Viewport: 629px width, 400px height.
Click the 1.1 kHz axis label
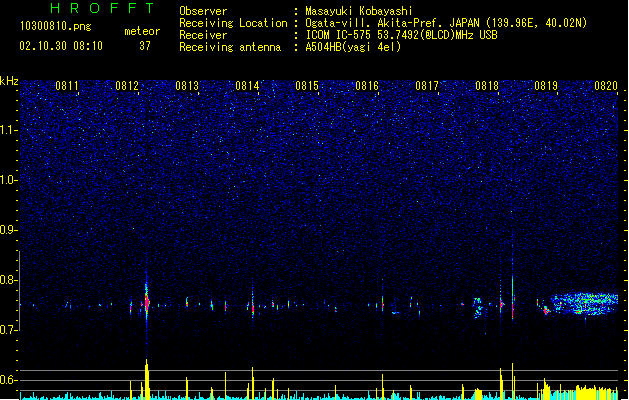tap(9, 130)
